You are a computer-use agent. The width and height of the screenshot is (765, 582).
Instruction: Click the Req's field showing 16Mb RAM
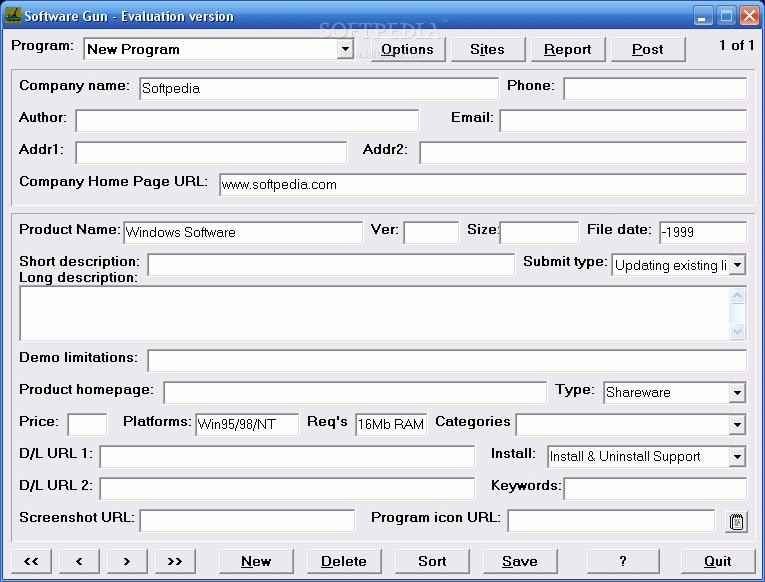coord(391,425)
